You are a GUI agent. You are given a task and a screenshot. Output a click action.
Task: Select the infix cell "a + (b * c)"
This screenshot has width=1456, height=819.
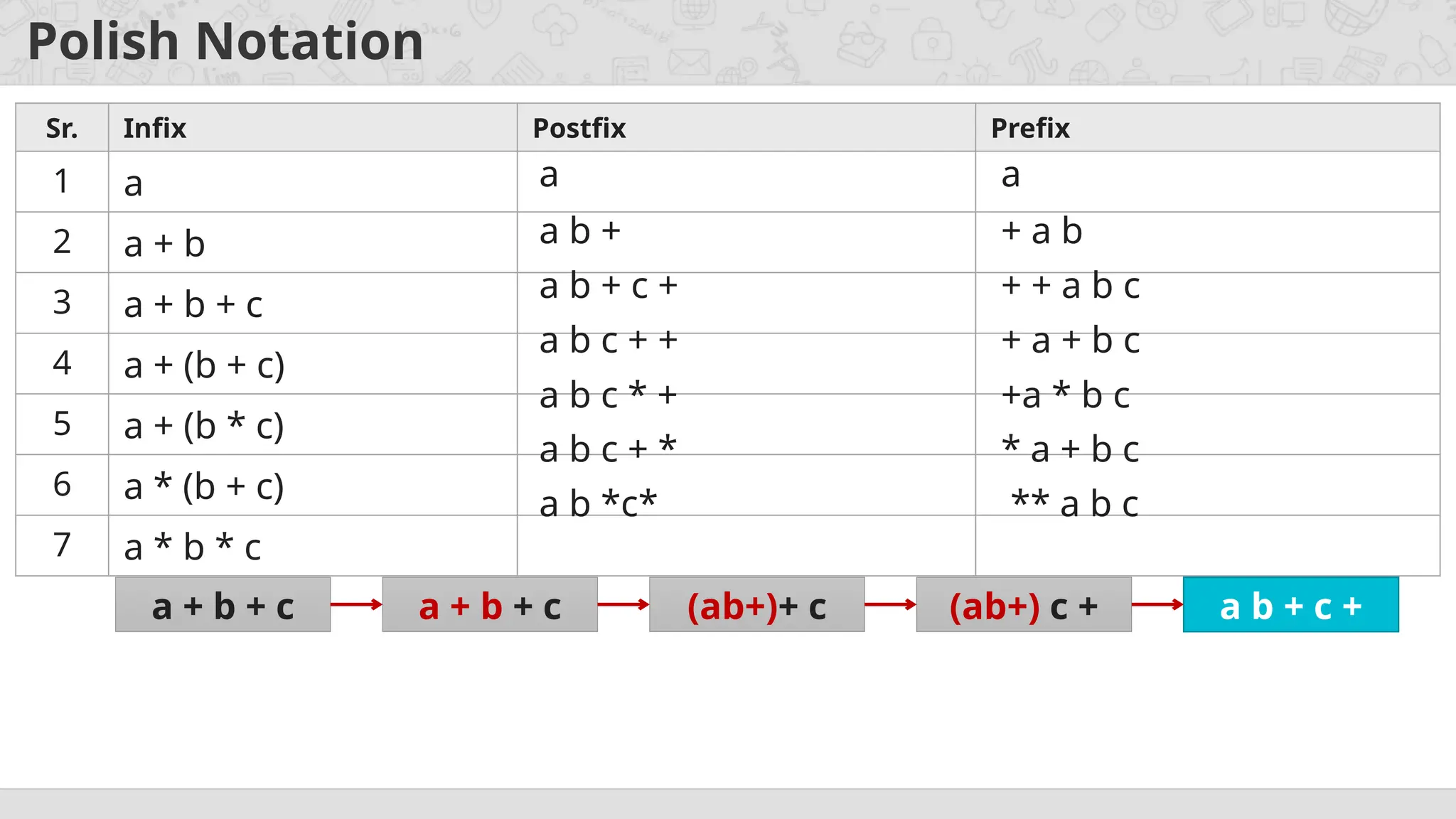tap(204, 425)
